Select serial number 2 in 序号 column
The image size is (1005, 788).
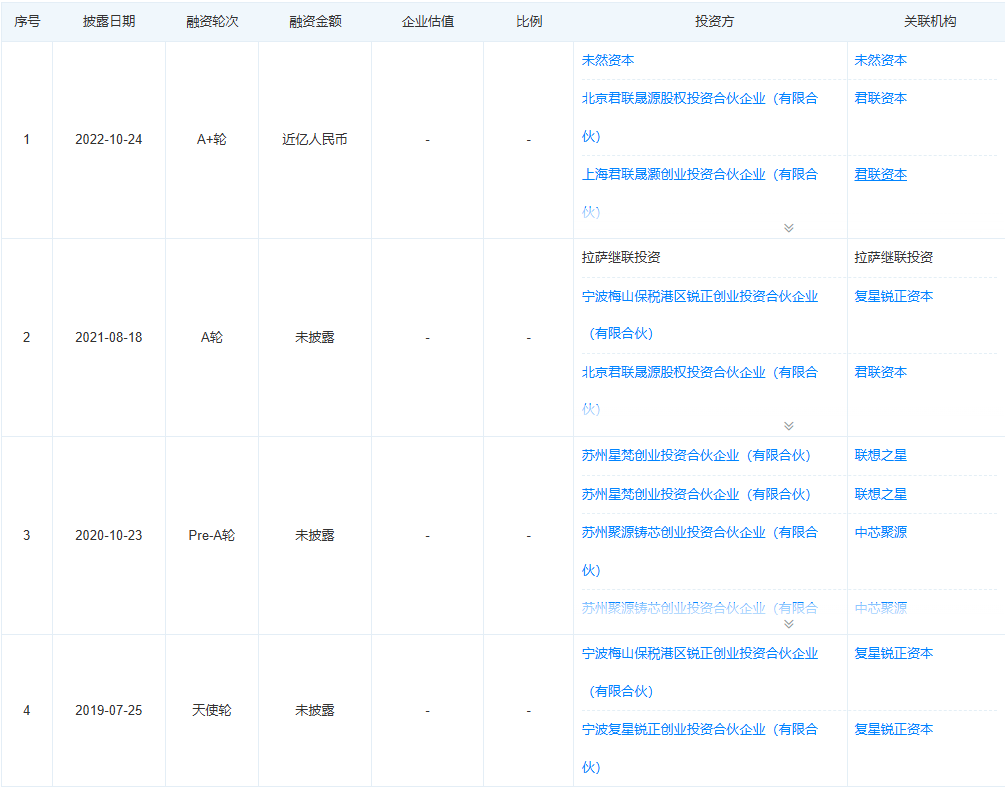(26, 337)
